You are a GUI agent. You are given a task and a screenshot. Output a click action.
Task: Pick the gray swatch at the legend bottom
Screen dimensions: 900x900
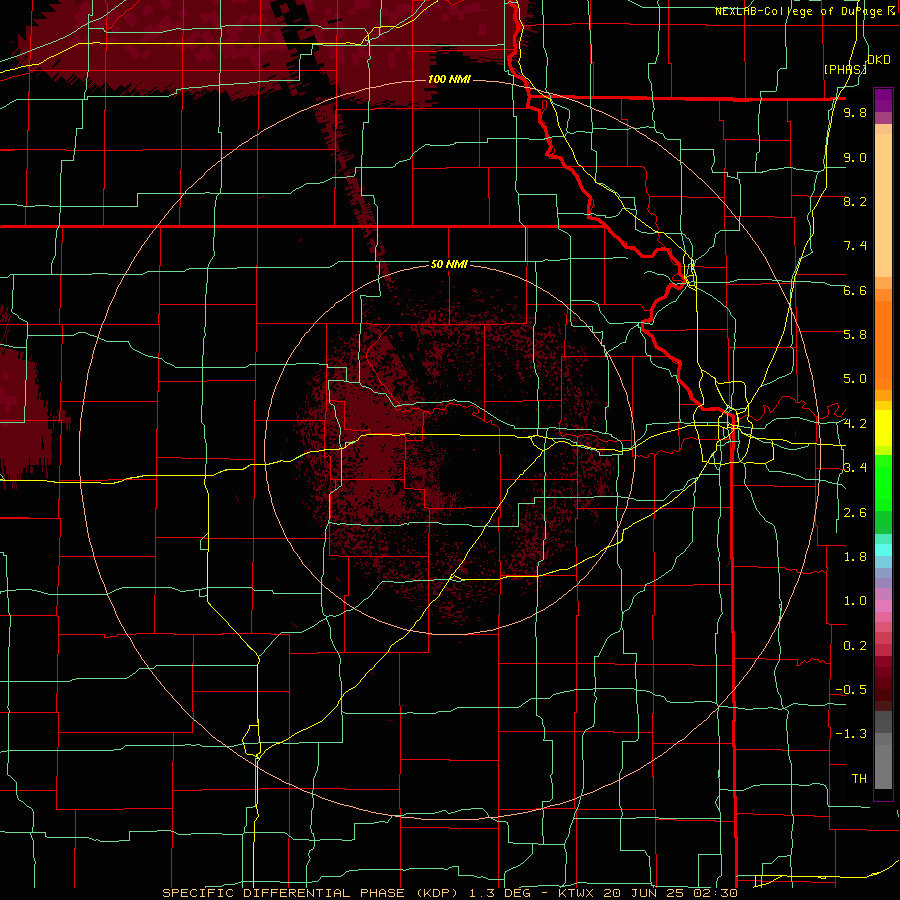(x=883, y=766)
